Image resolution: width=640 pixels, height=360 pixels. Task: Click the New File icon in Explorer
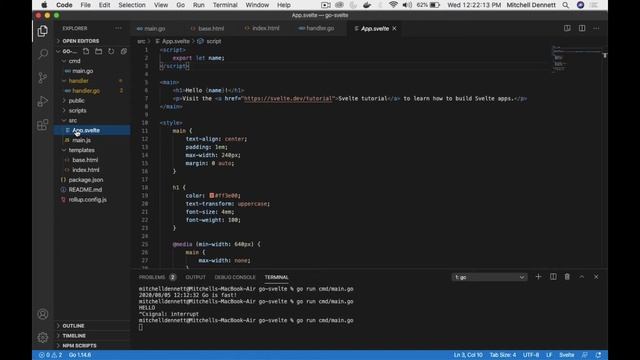(86, 51)
